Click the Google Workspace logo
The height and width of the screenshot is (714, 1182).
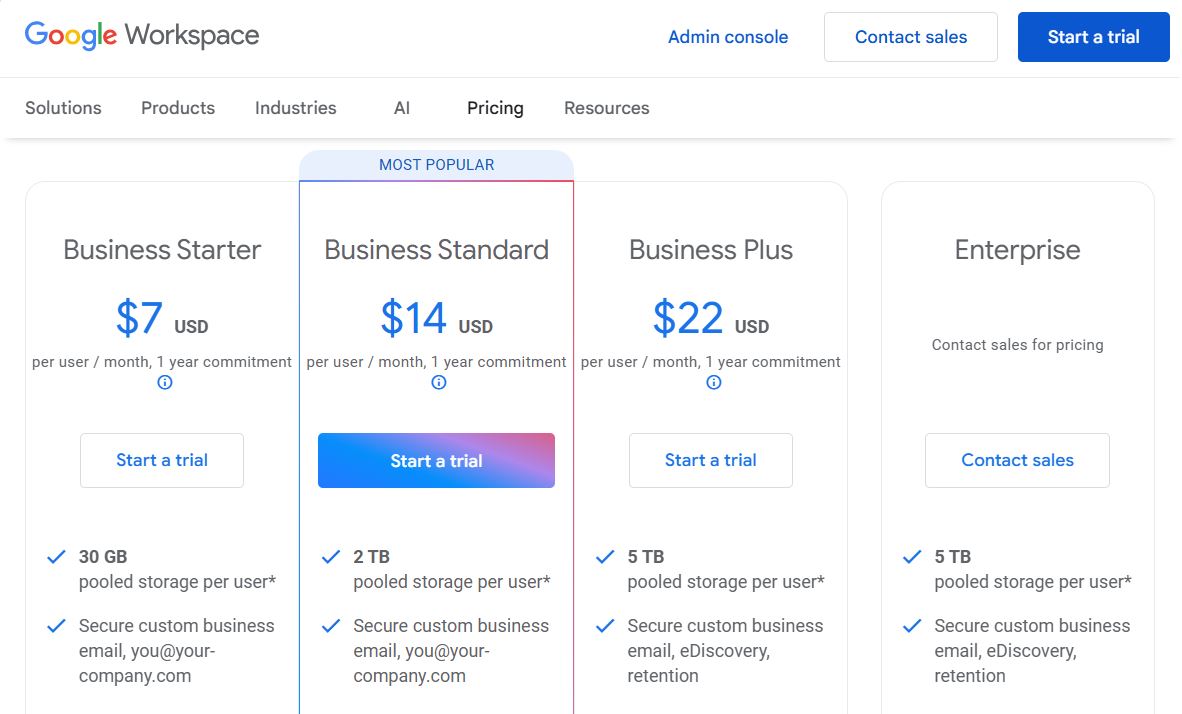[x=142, y=35]
